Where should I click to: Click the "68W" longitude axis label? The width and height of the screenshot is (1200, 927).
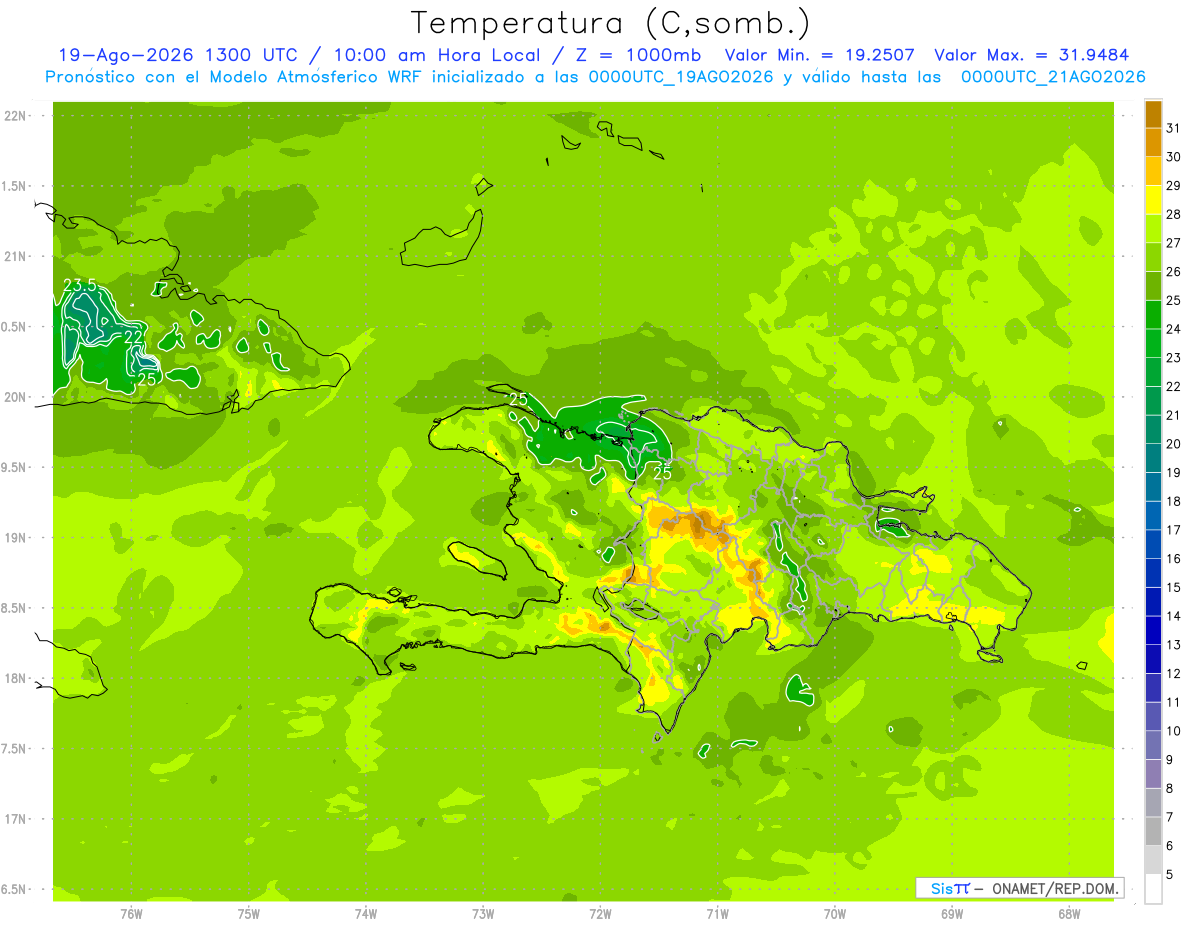[x=1068, y=914]
